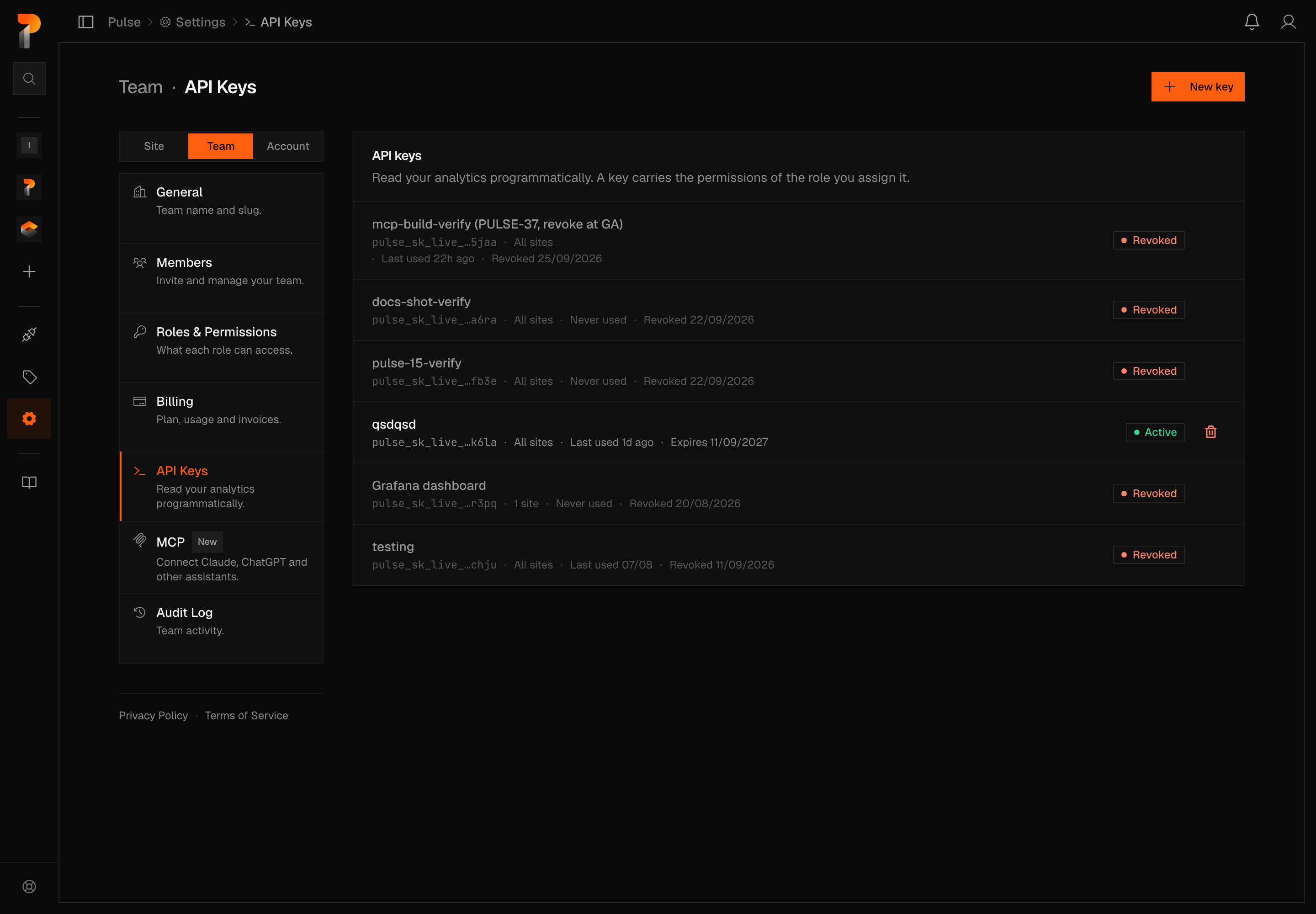Screen dimensions: 1316x914
Task: Select the layered cube site icon in sidebar
Action: [x=29, y=230]
